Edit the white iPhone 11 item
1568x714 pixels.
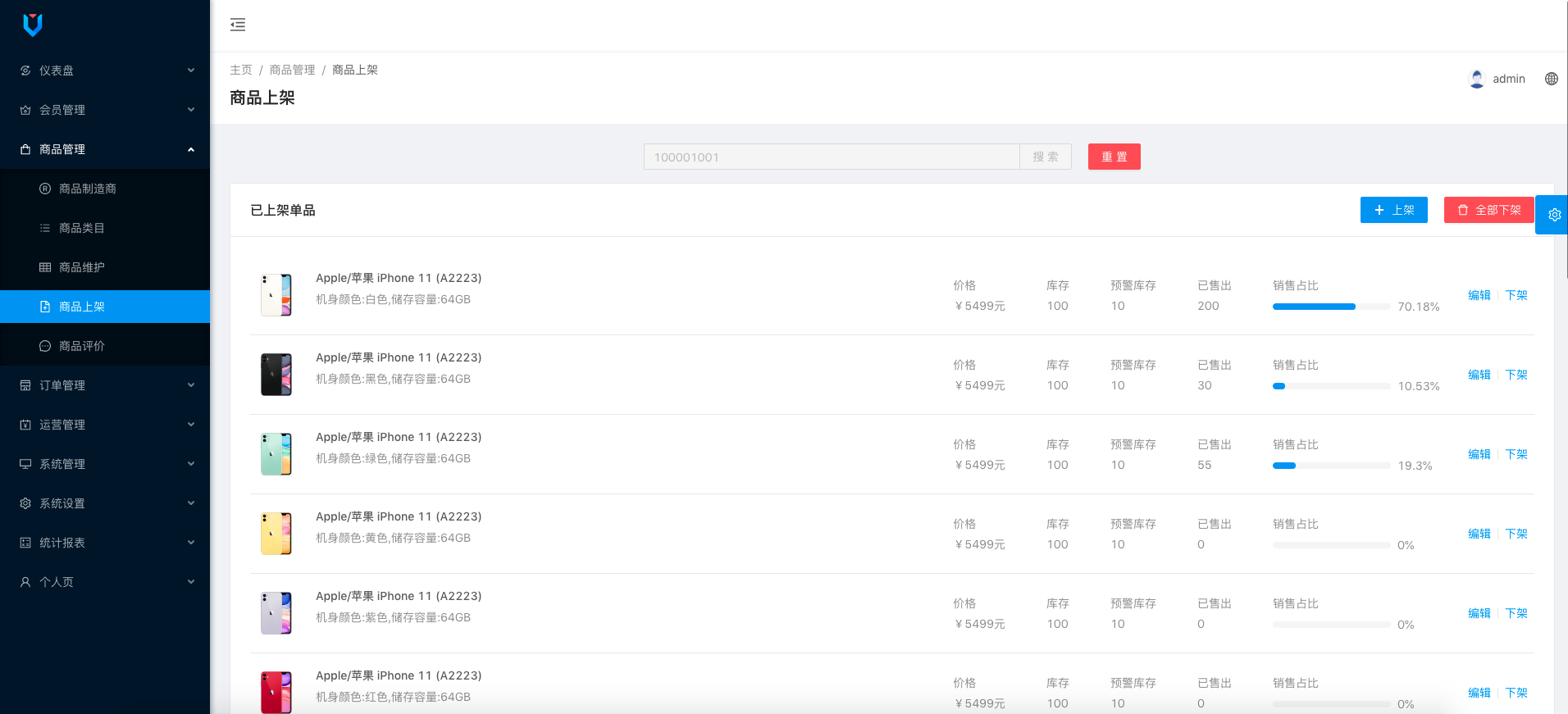1479,295
